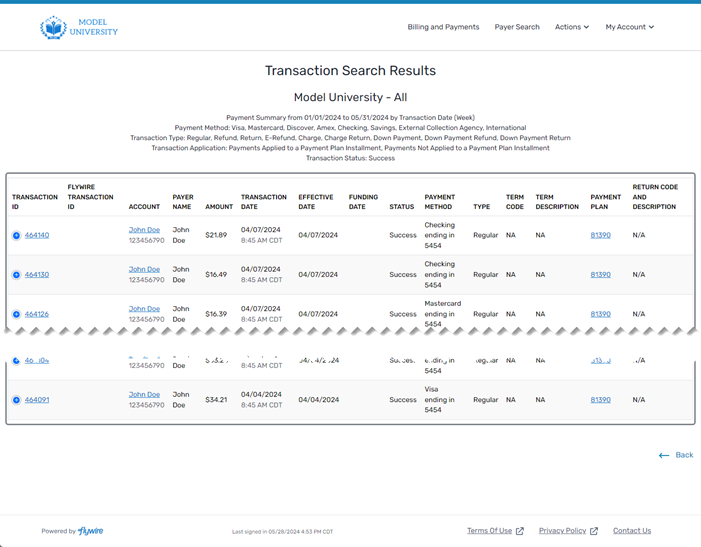Open John Doe account in 464140 row
Screen dimensions: 701x547
coord(144,230)
